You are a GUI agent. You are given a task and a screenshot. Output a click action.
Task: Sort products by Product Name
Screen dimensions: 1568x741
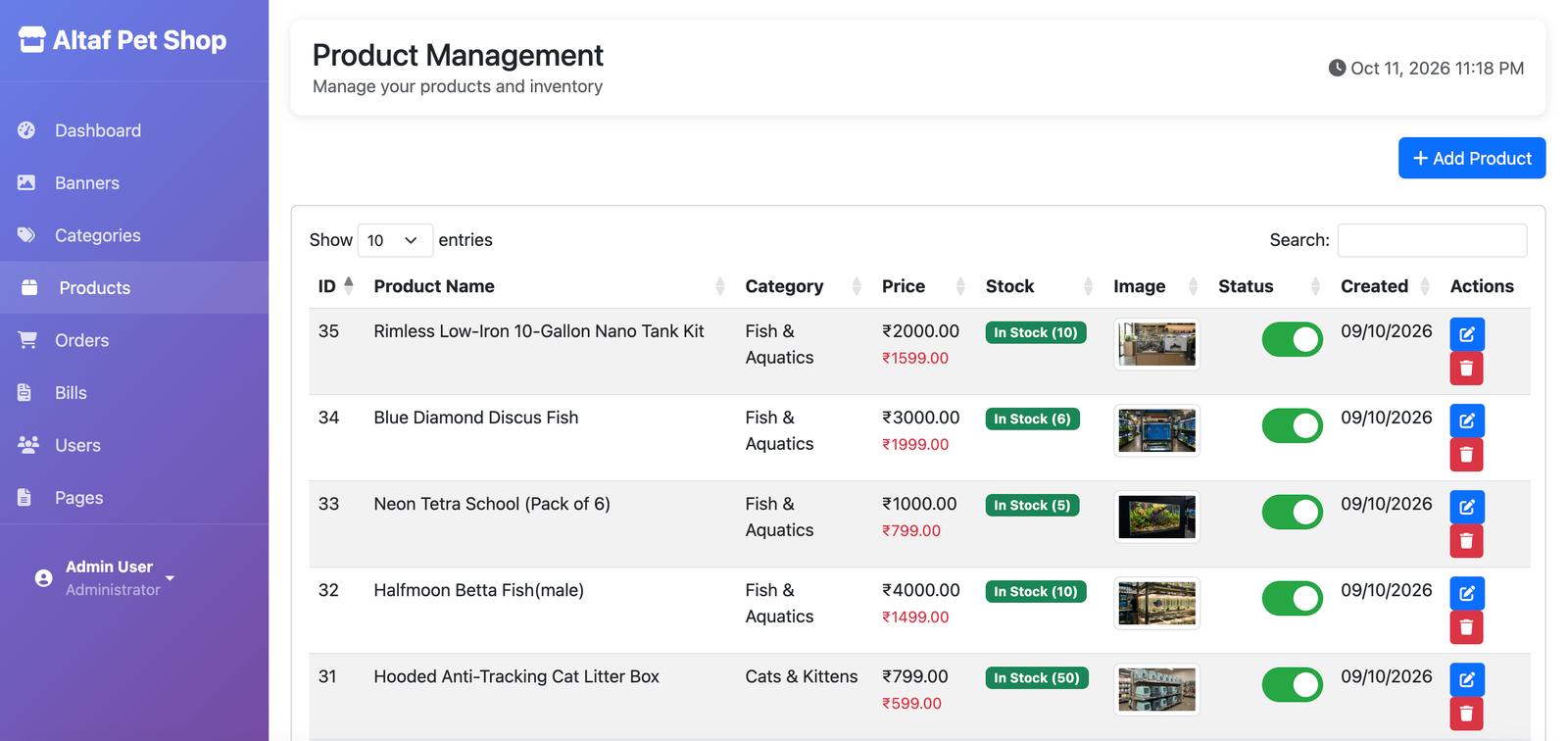[x=549, y=286]
